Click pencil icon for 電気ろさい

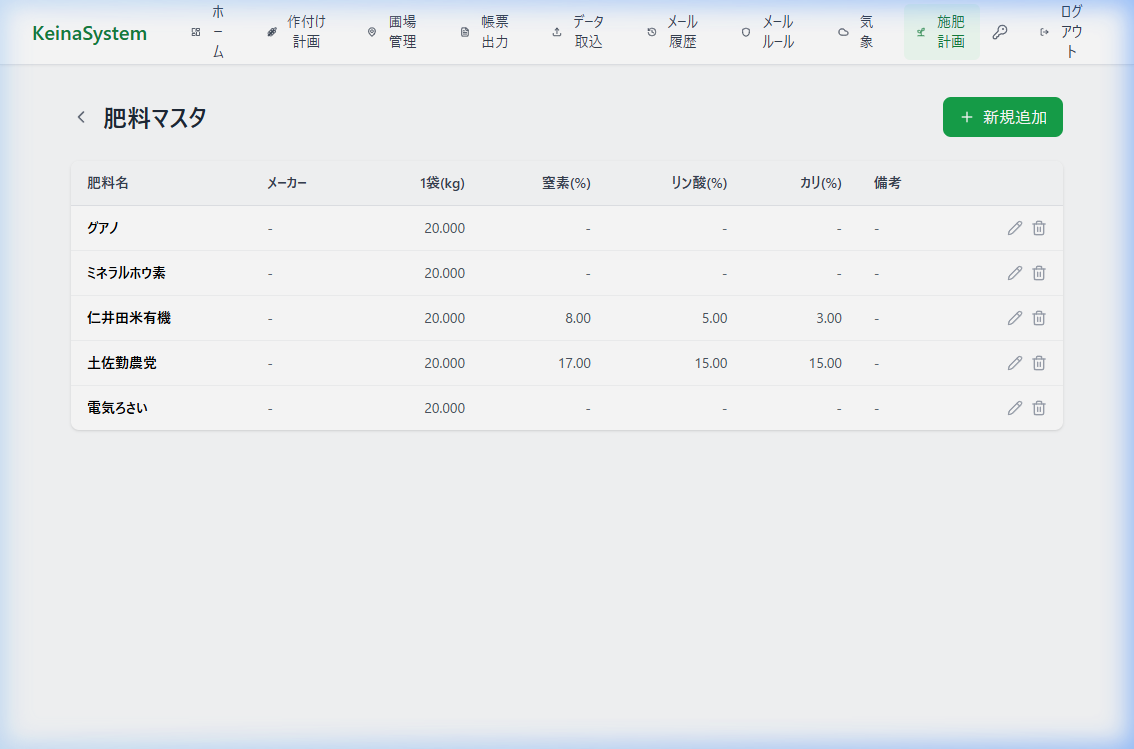pos(1014,408)
